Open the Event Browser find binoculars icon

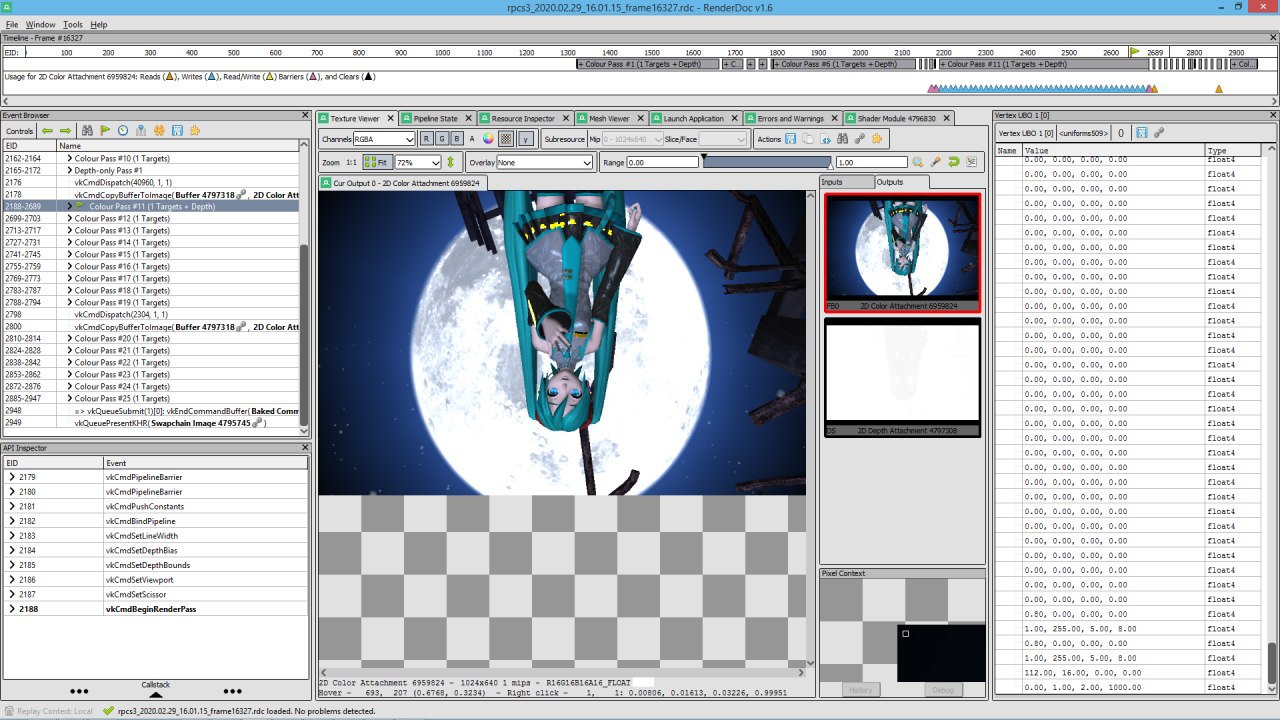pyautogui.click(x=87, y=131)
